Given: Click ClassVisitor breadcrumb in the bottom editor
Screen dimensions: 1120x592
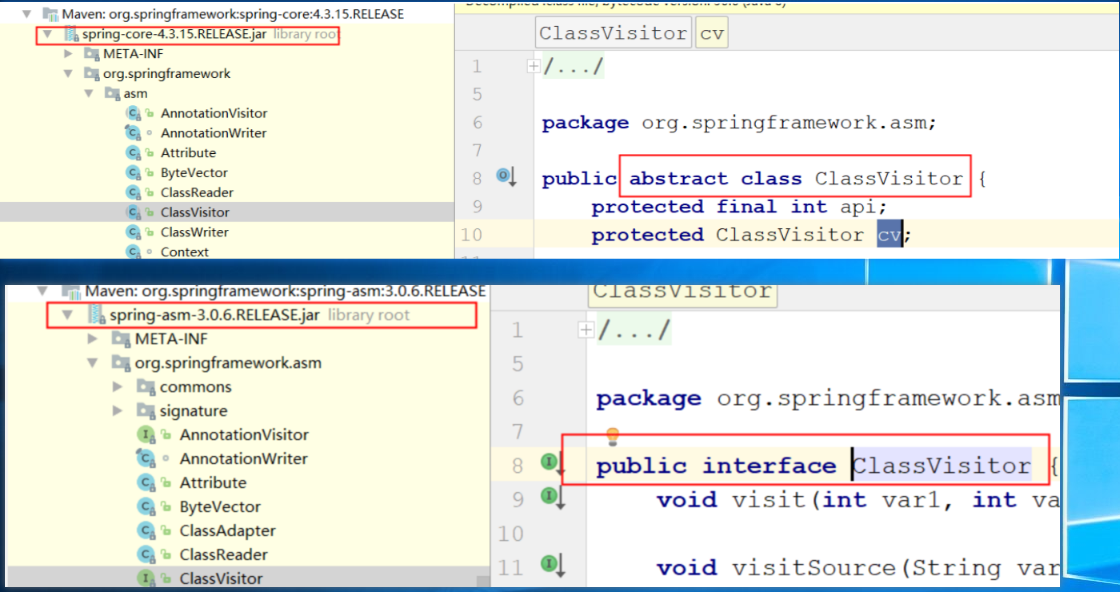Looking at the screenshot, I should tap(681, 294).
